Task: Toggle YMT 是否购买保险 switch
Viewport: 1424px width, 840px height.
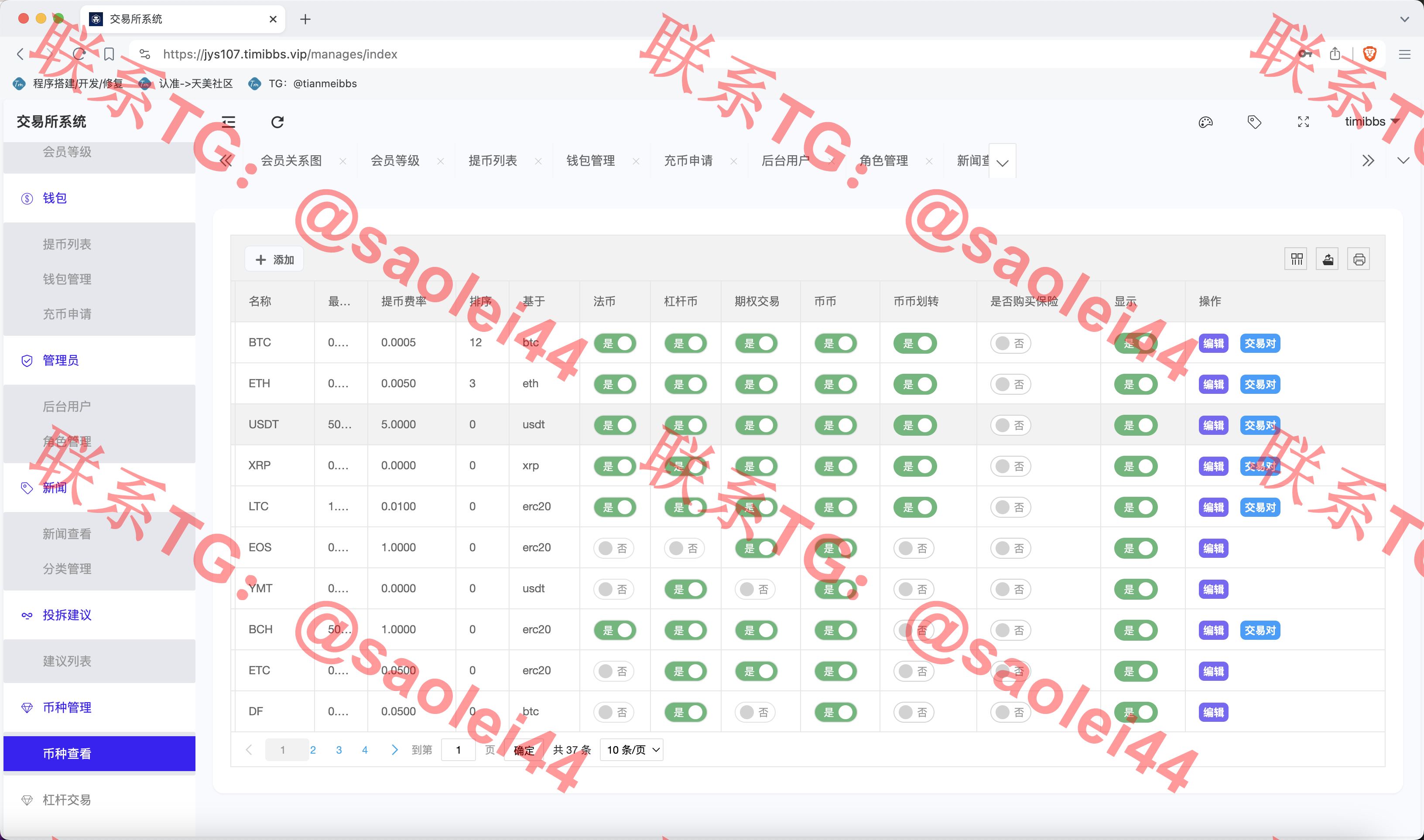Action: (1011, 590)
